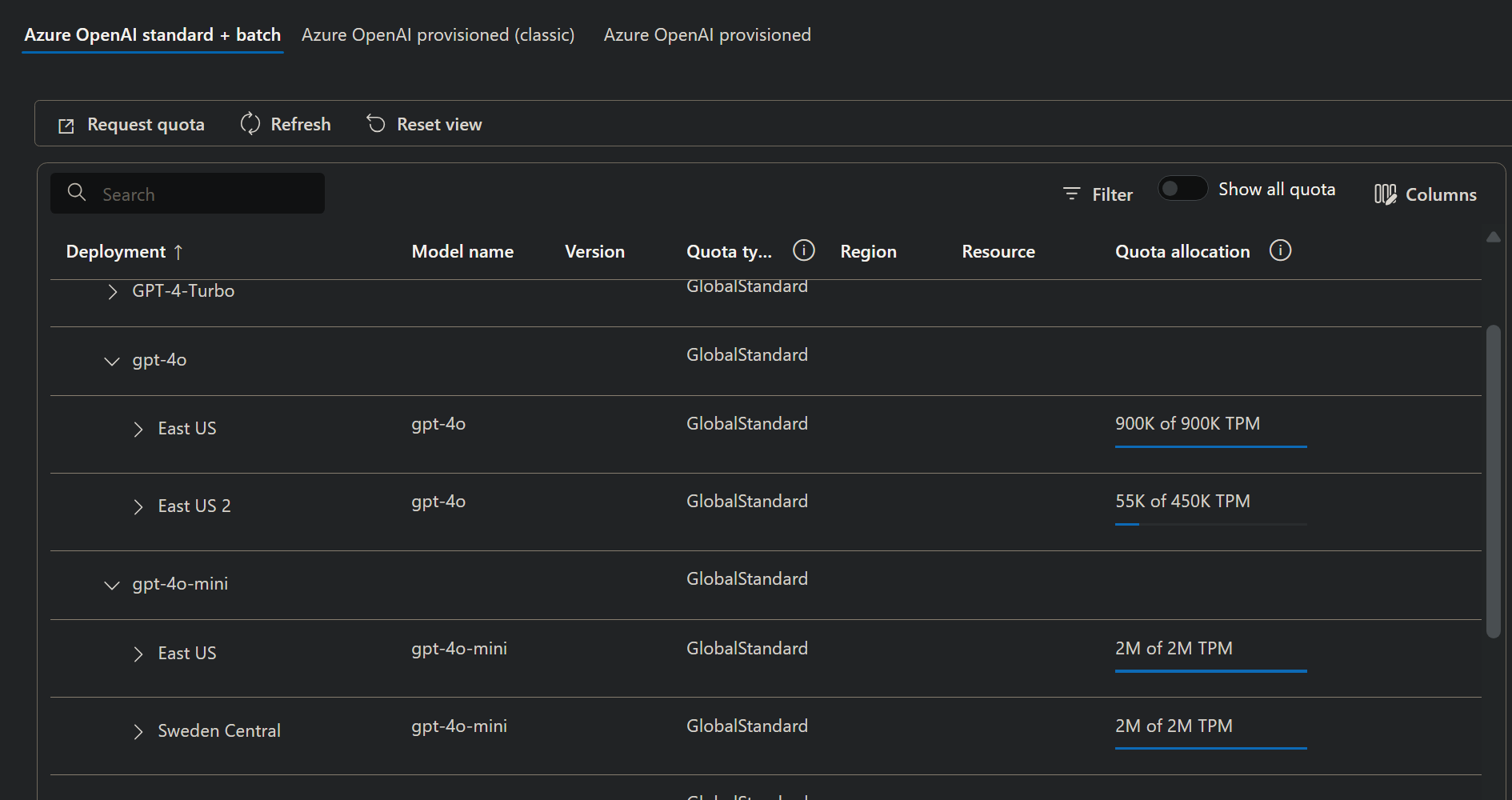Click the 55K of 450K TPM quota bar
The width and height of the screenshot is (1512, 800).
pyautogui.click(x=1211, y=524)
